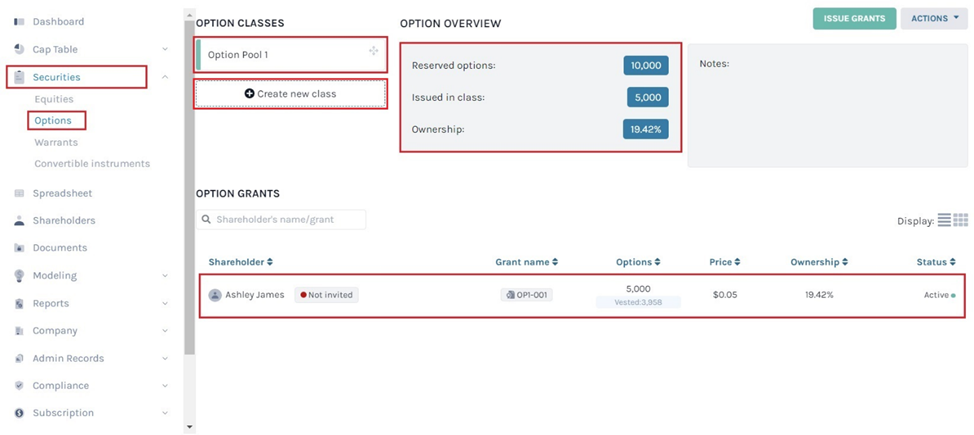This screenshot has height=435, width=974.
Task: Expand the Subscription chevron
Action: tap(165, 413)
